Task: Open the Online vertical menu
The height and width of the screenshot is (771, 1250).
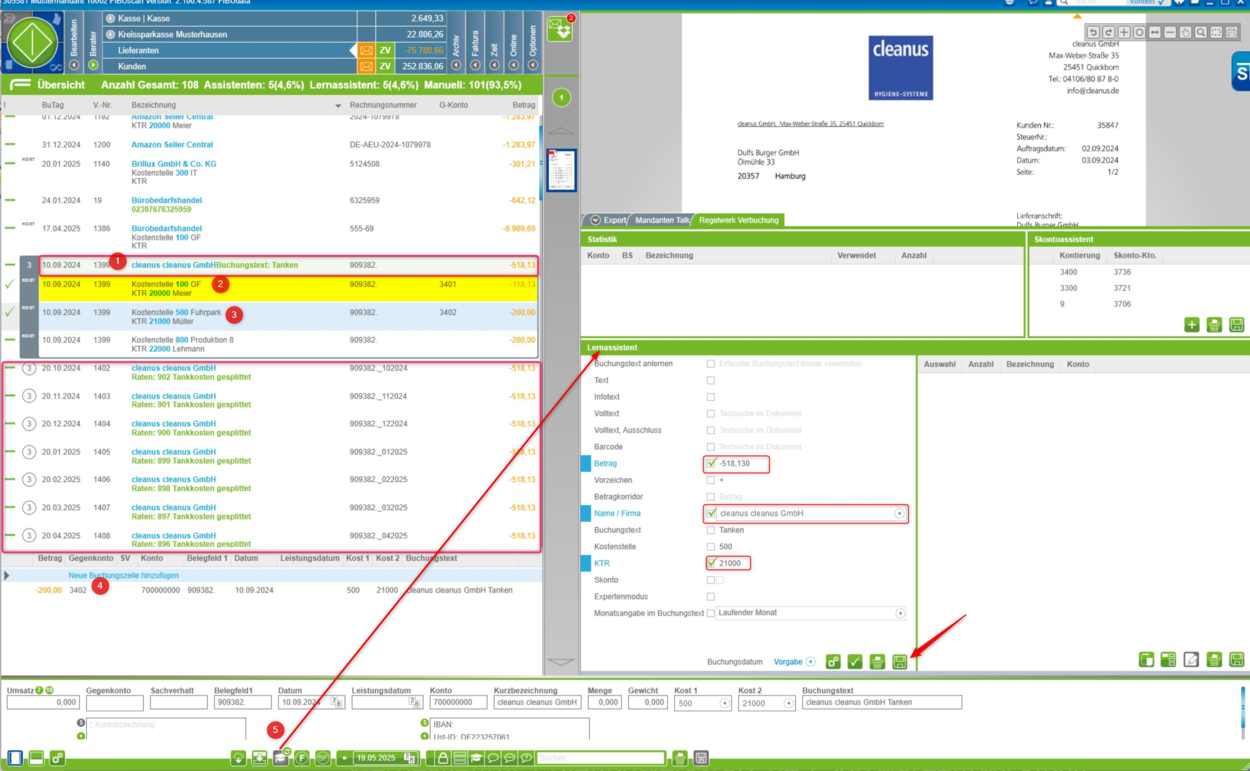Action: pos(513,42)
